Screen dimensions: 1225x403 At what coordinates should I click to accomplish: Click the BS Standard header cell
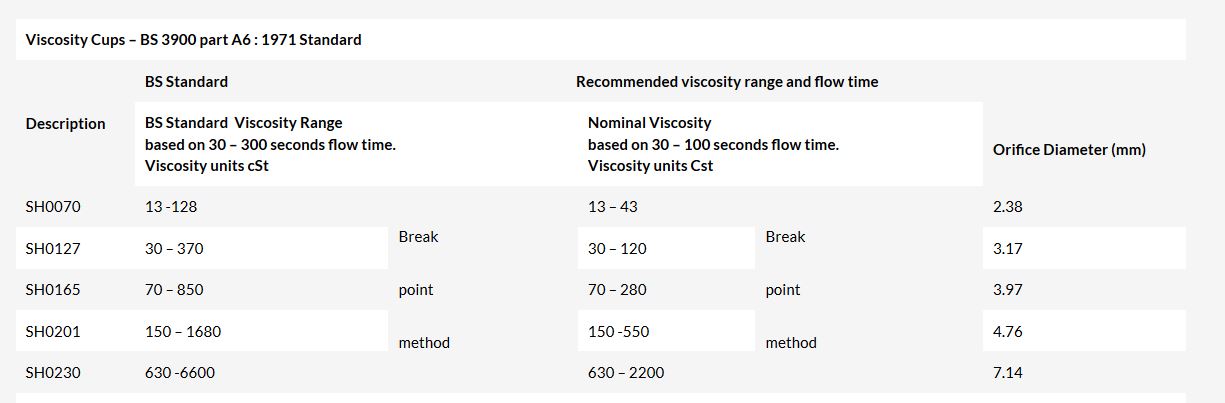tap(186, 82)
